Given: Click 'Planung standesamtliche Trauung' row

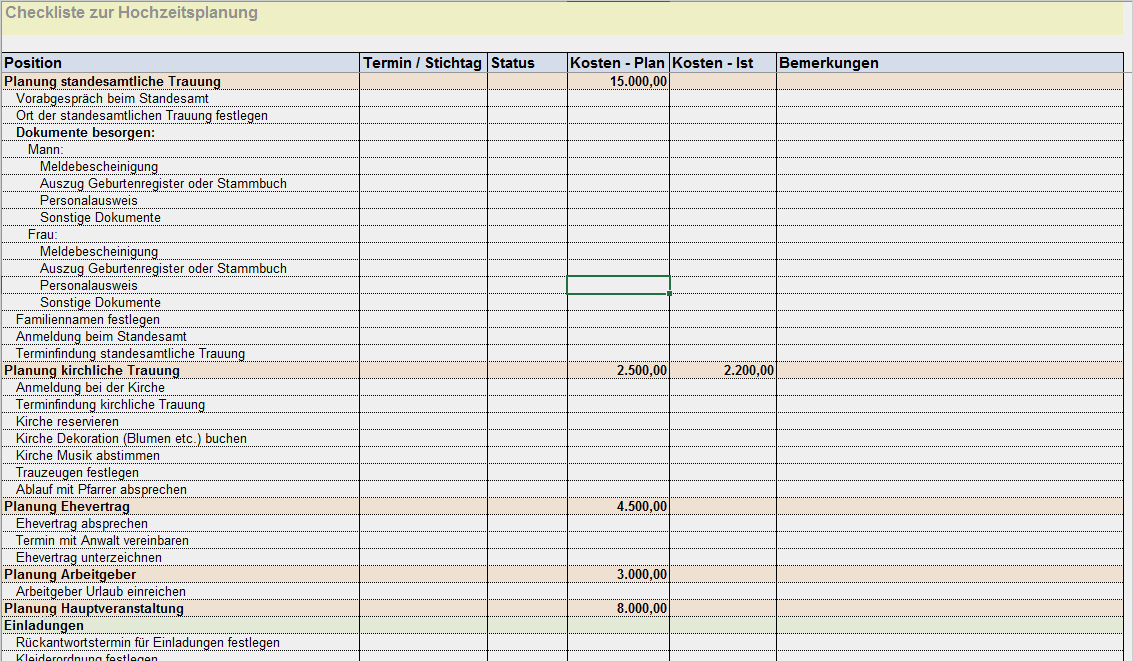Looking at the screenshot, I should (563, 82).
